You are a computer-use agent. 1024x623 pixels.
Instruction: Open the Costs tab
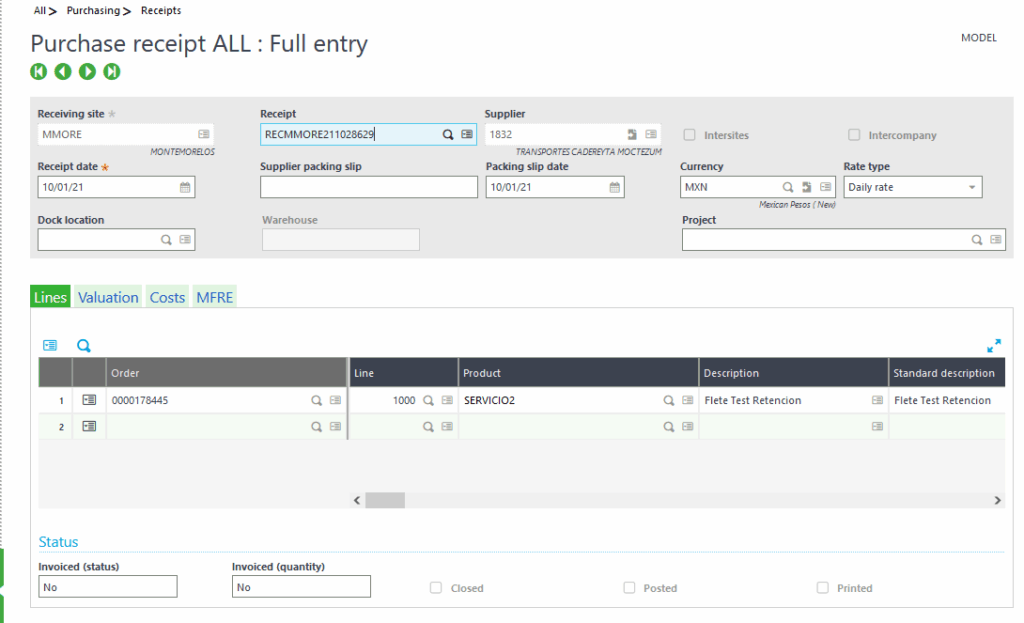click(167, 297)
